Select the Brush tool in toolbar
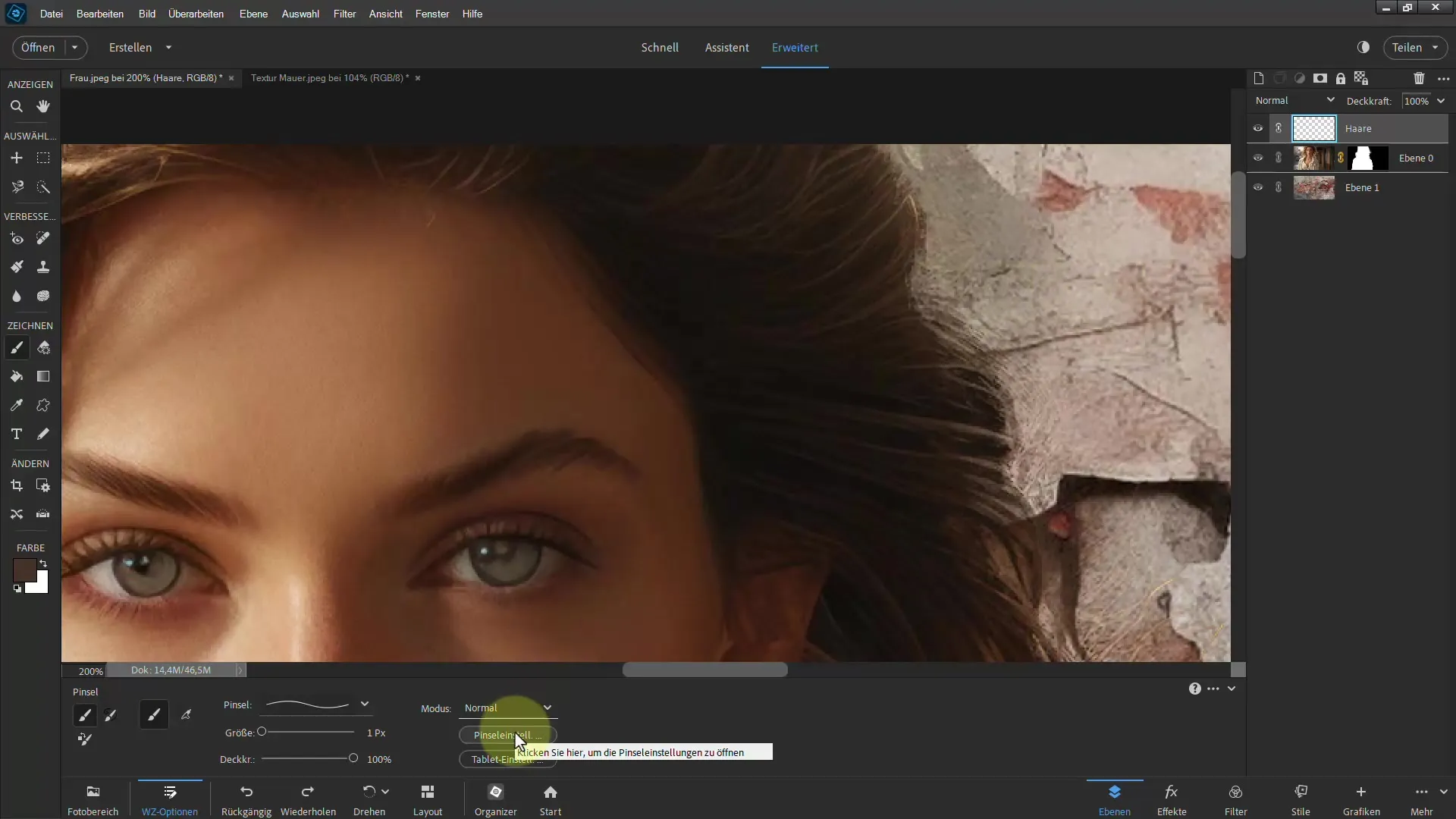The width and height of the screenshot is (1456, 819). pos(17,347)
